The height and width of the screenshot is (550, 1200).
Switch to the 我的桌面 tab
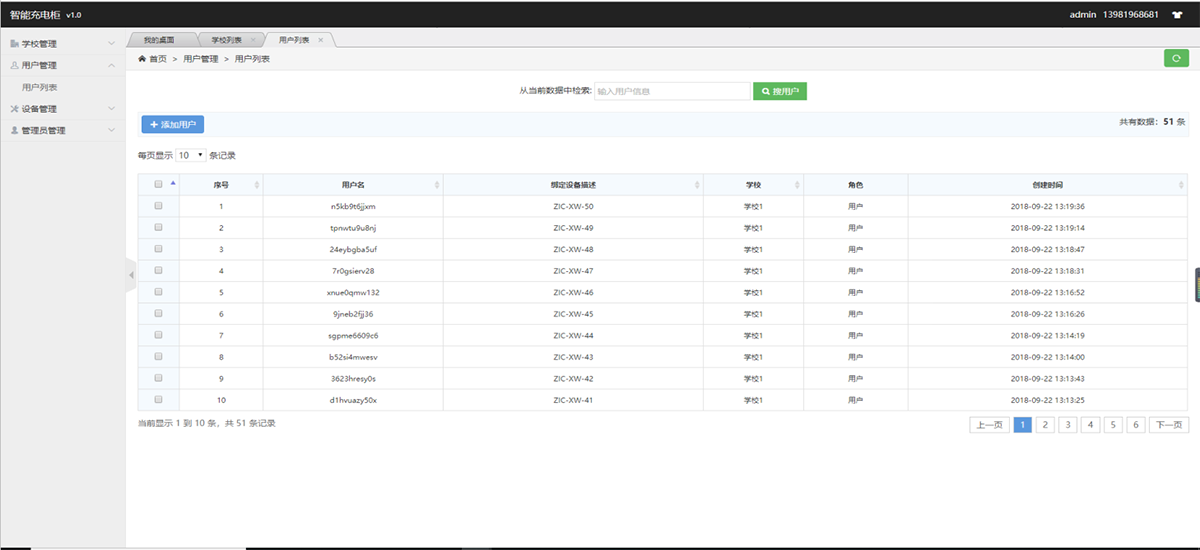click(x=158, y=40)
